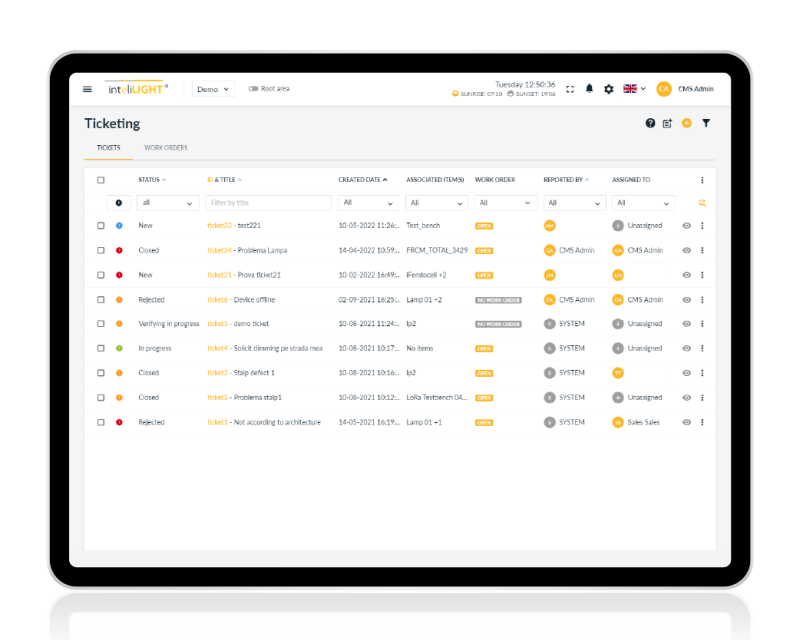800x640 pixels.
Task: Toggle fullscreen mode icon in the header
Action: [570, 89]
